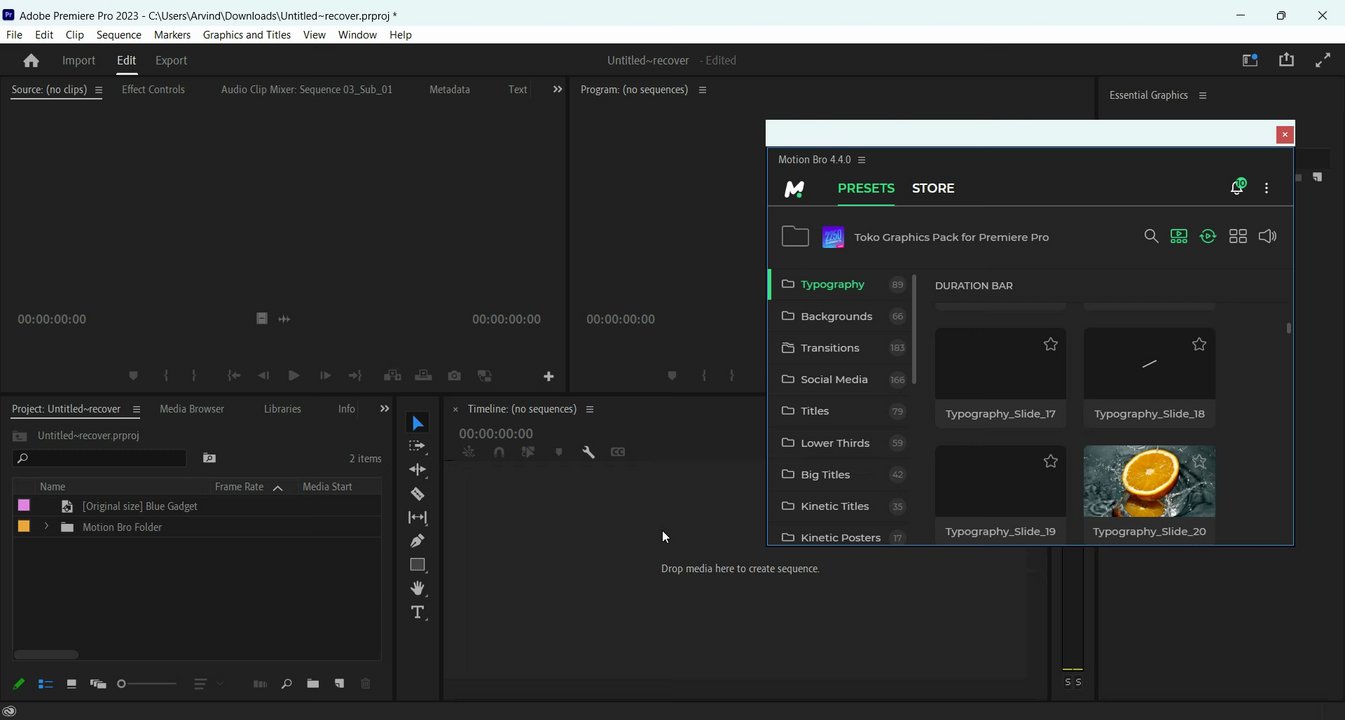Select the Hand tool
The image size is (1345, 720).
coord(418,588)
